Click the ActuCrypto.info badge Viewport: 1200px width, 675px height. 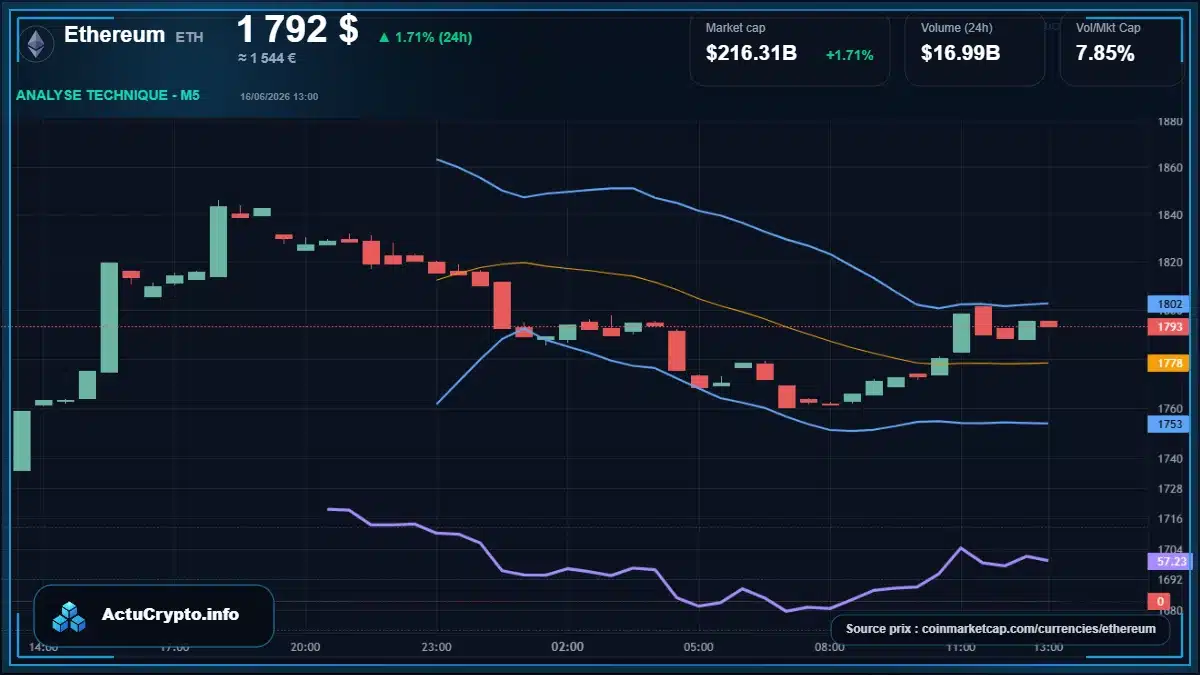pos(154,616)
